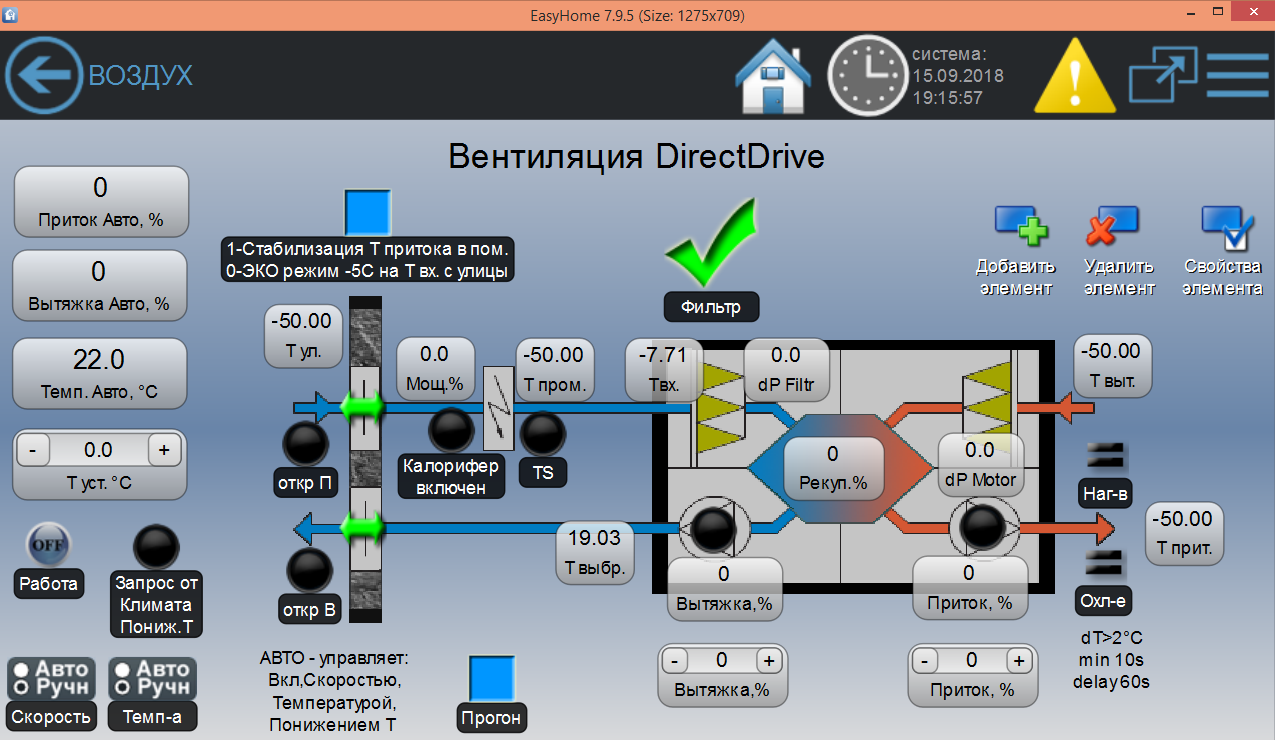Go back using the arrow icon
The height and width of the screenshot is (740, 1275).
click(x=44, y=75)
